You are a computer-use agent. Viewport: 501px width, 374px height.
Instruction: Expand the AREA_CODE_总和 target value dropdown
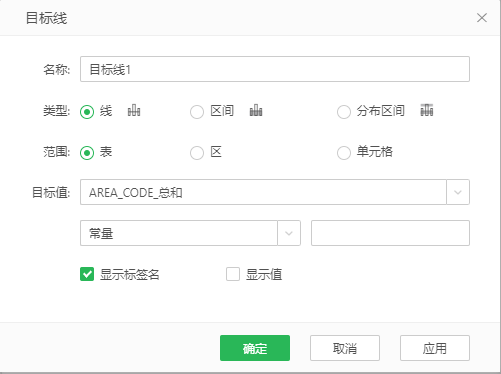coord(458,192)
